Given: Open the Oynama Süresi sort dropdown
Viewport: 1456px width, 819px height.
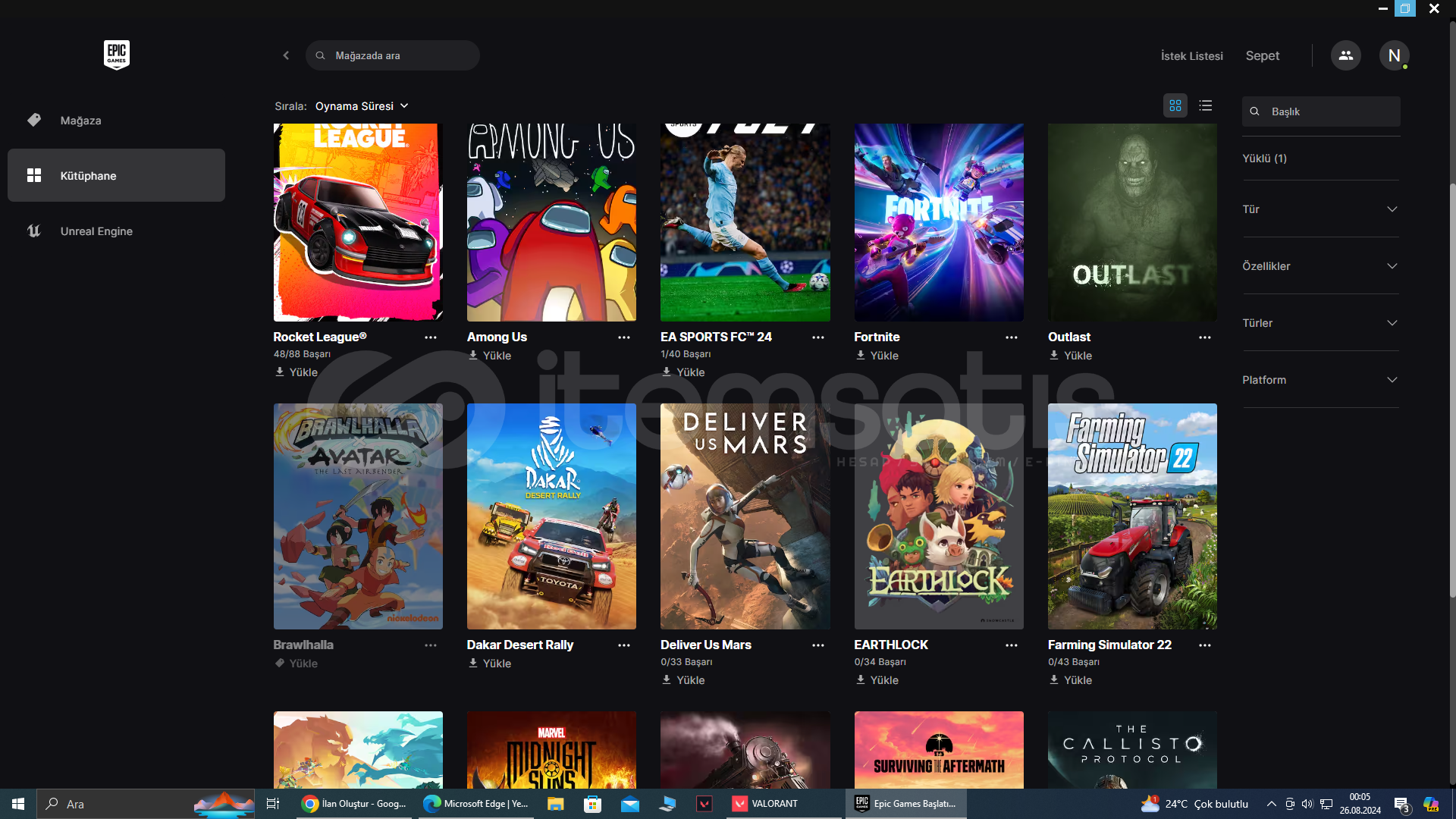Looking at the screenshot, I should click(x=362, y=106).
